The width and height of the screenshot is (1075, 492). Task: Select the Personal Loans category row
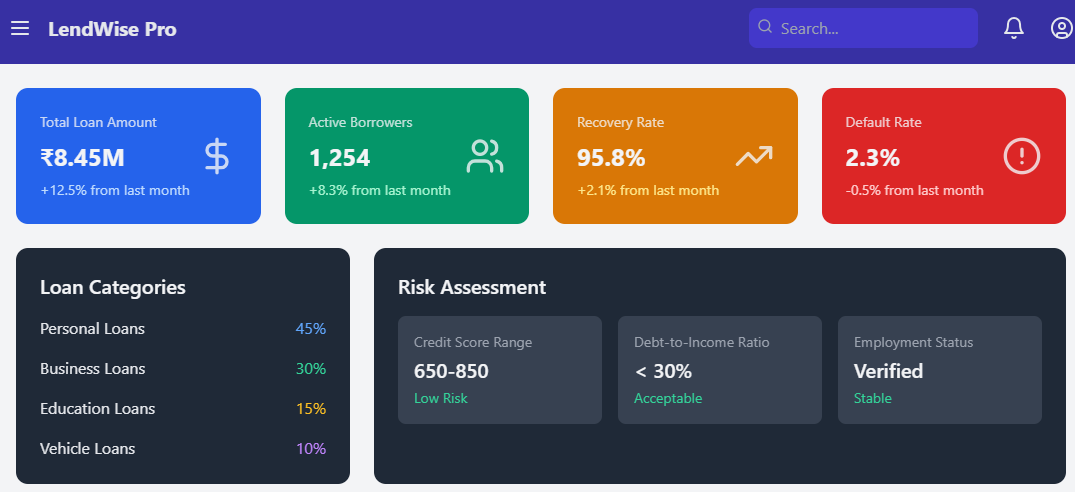(x=183, y=329)
